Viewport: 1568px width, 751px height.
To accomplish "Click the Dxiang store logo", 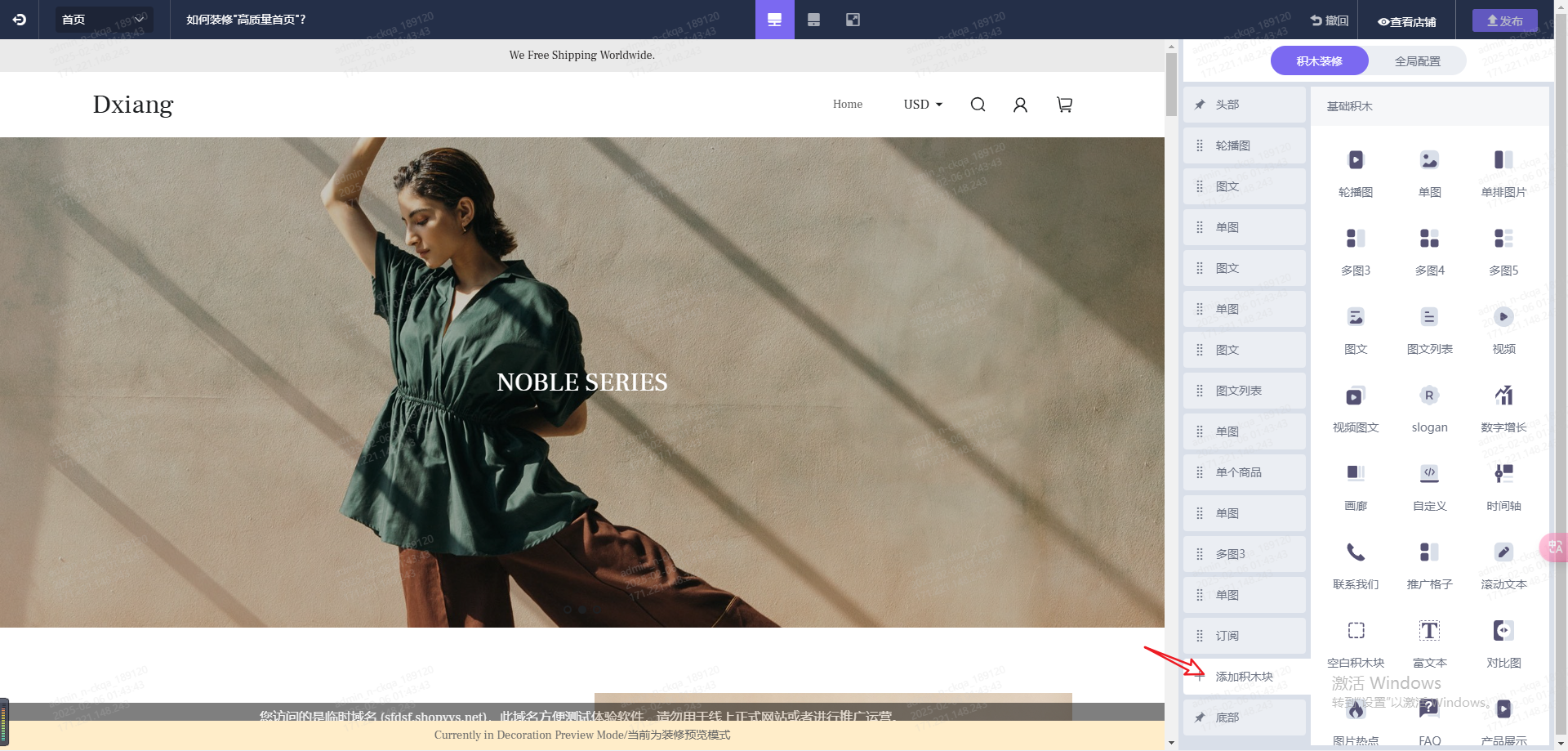I will click(133, 105).
